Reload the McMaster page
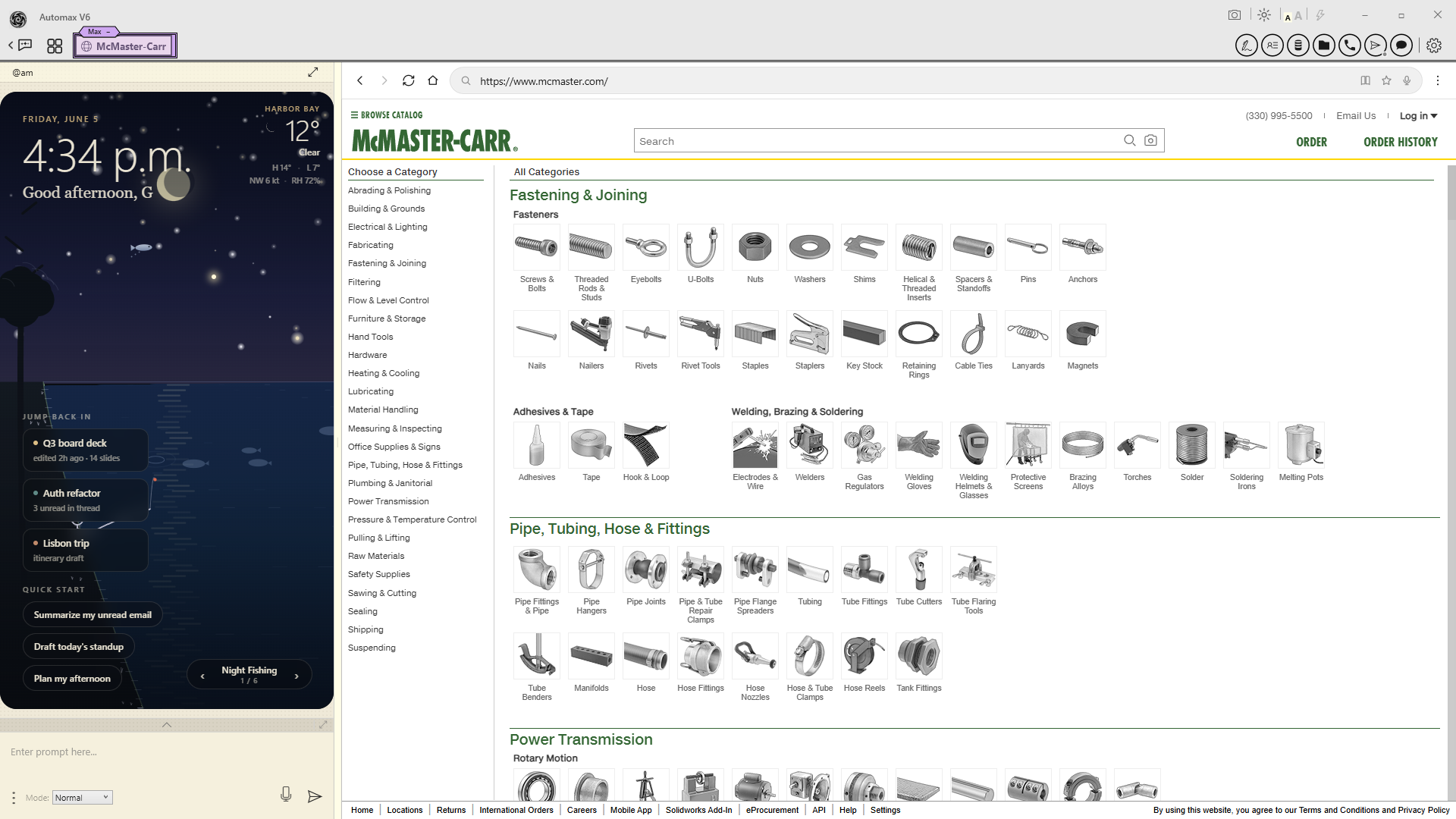Screen dimensions: 1456x819 (409, 80)
